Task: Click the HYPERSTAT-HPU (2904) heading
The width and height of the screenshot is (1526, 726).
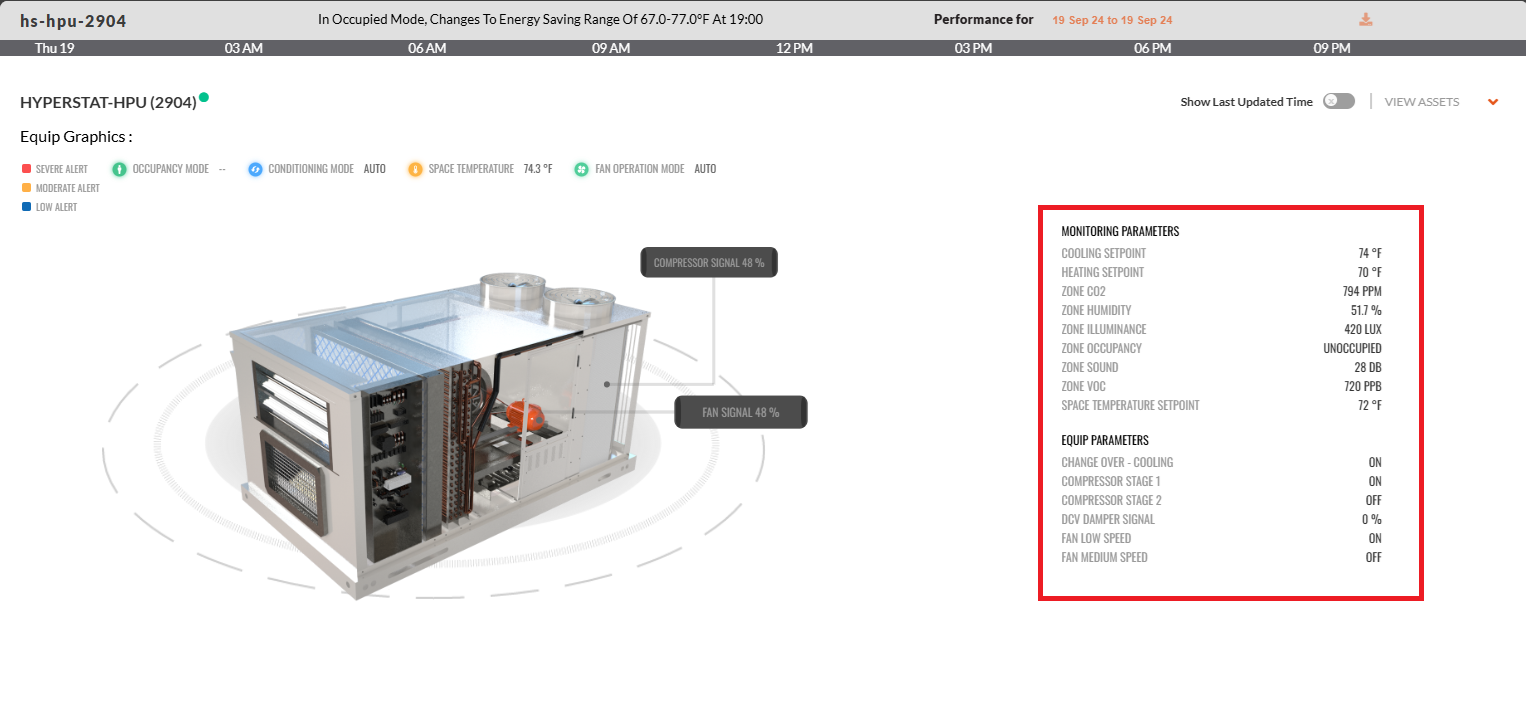Action: pyautogui.click(x=108, y=100)
